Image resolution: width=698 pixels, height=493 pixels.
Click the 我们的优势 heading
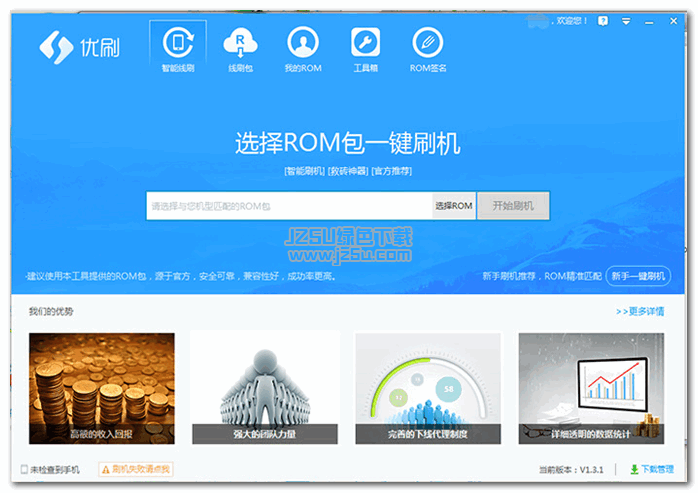pyautogui.click(x=51, y=311)
